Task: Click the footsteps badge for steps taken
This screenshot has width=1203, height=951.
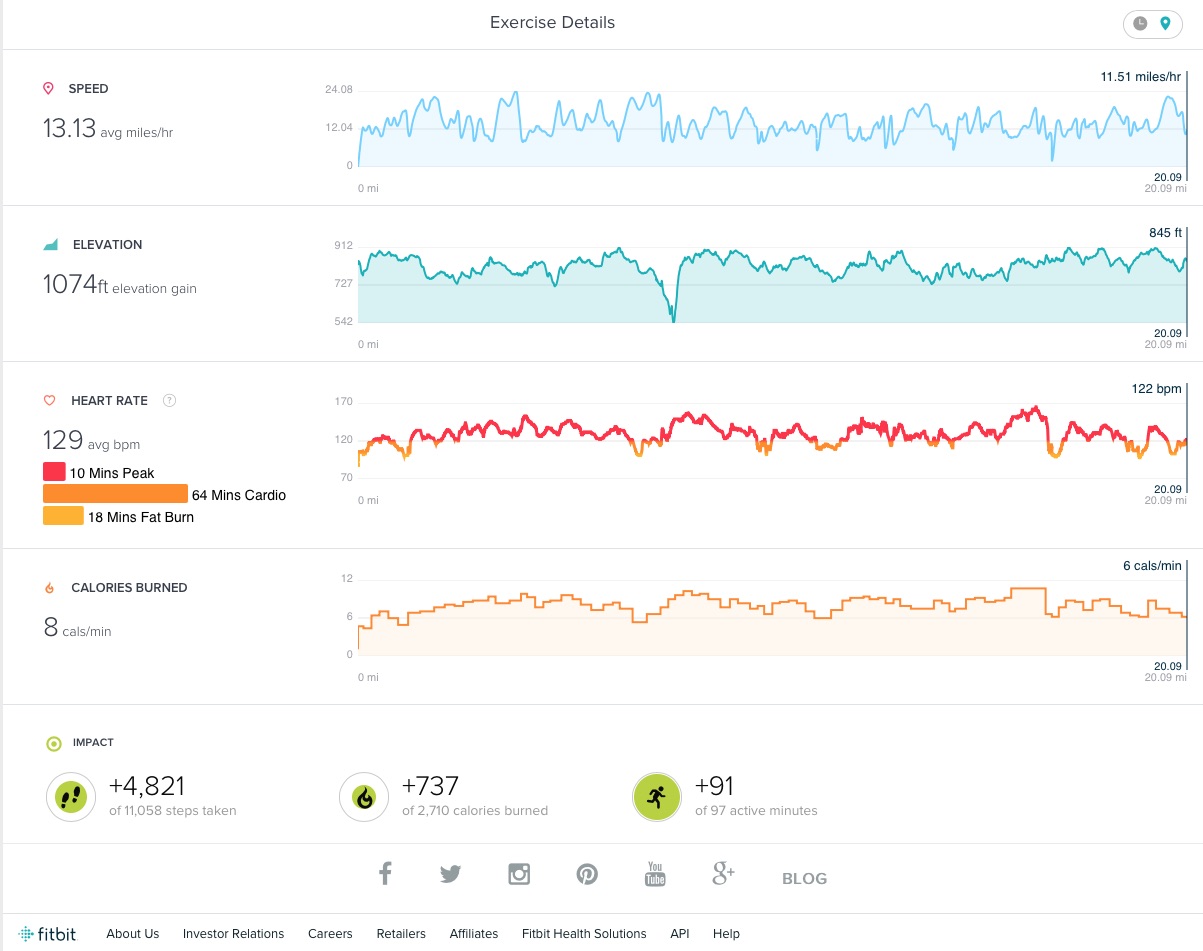Action: [70, 796]
